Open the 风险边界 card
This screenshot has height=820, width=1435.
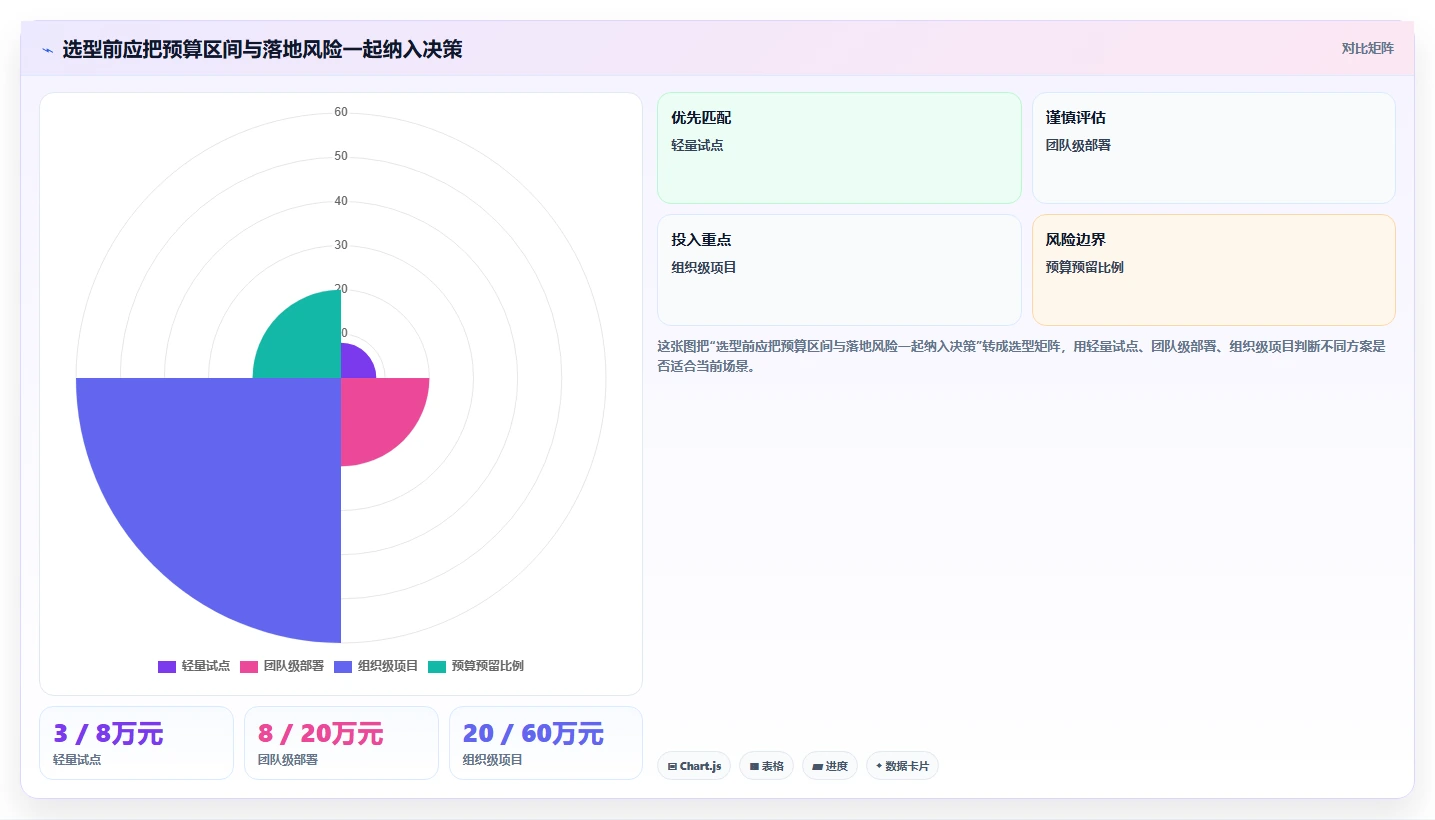coord(1213,270)
